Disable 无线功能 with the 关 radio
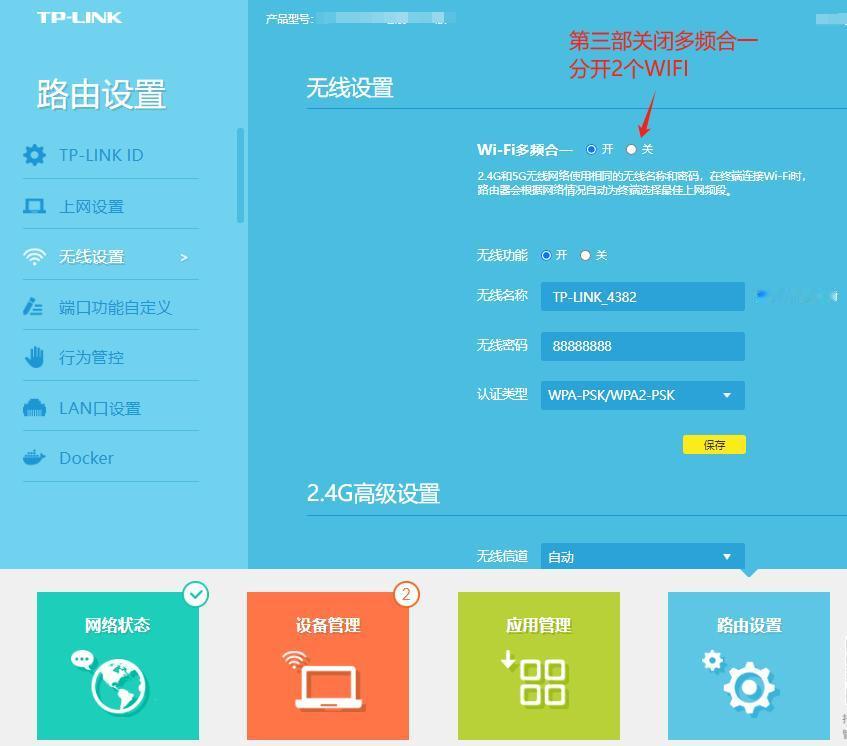847x746 pixels. (x=585, y=255)
